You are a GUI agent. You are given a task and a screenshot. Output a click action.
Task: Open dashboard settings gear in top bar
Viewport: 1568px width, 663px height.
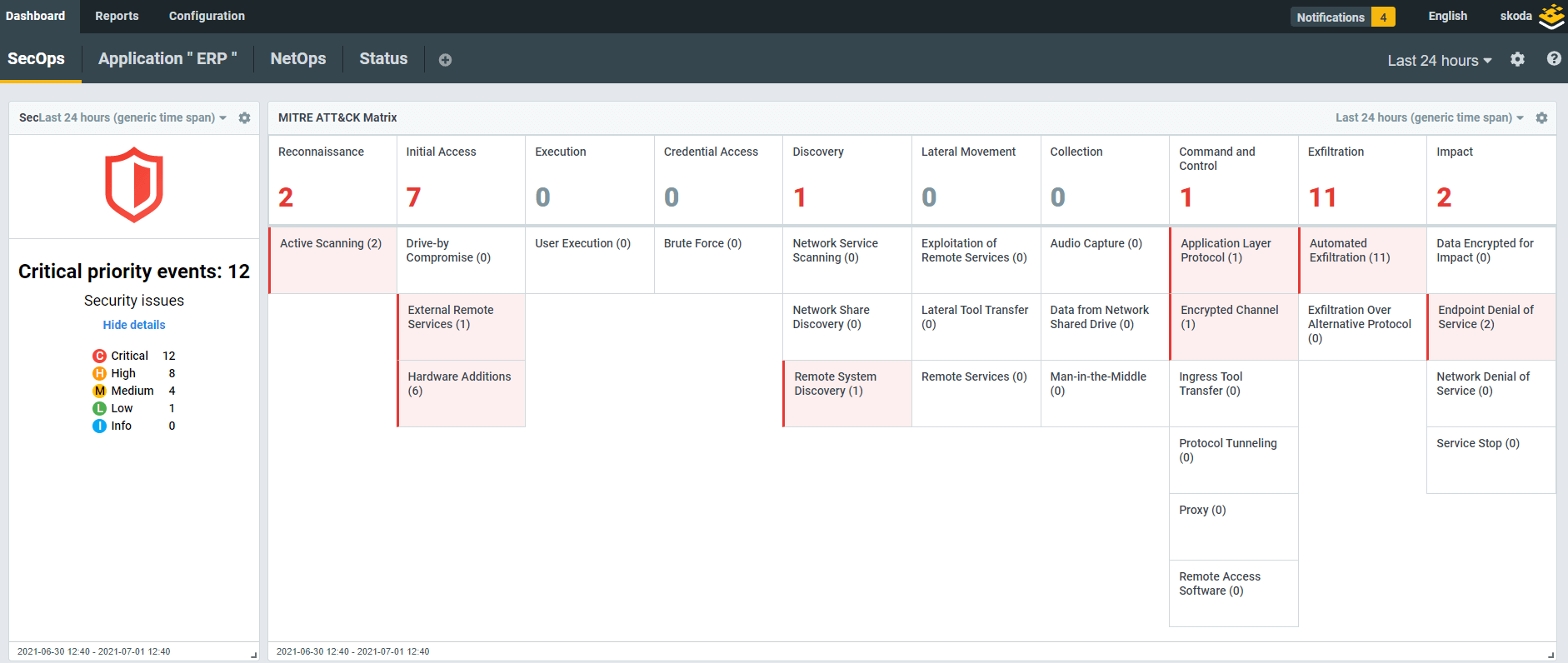(x=1517, y=59)
